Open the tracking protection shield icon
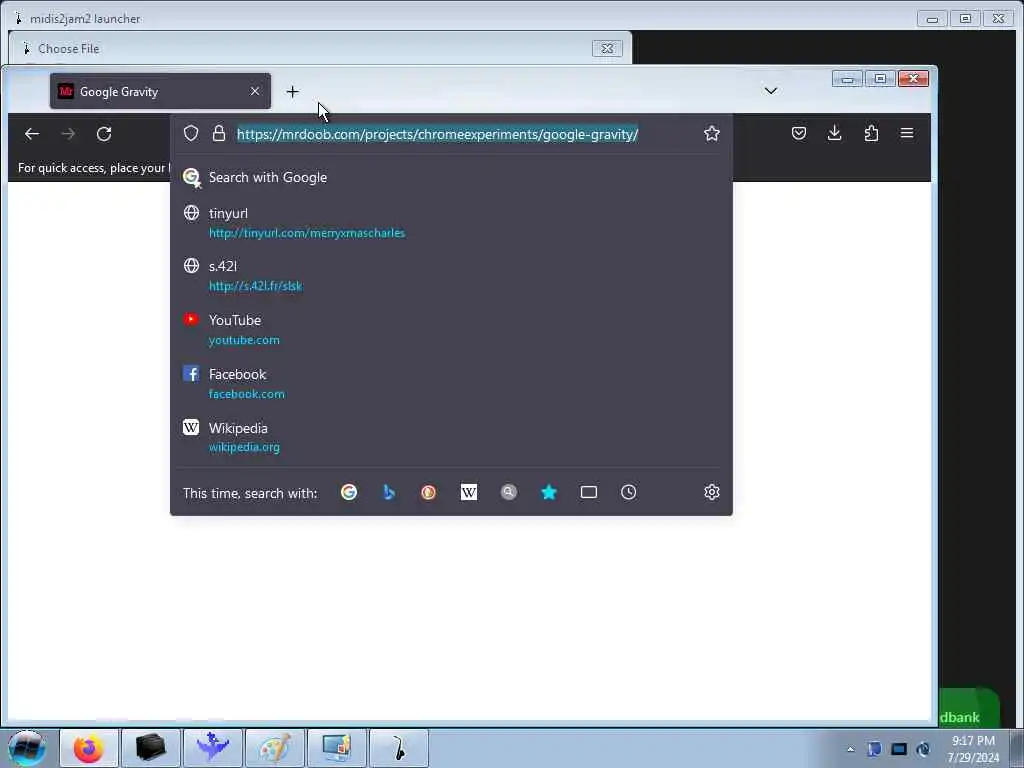 191,133
